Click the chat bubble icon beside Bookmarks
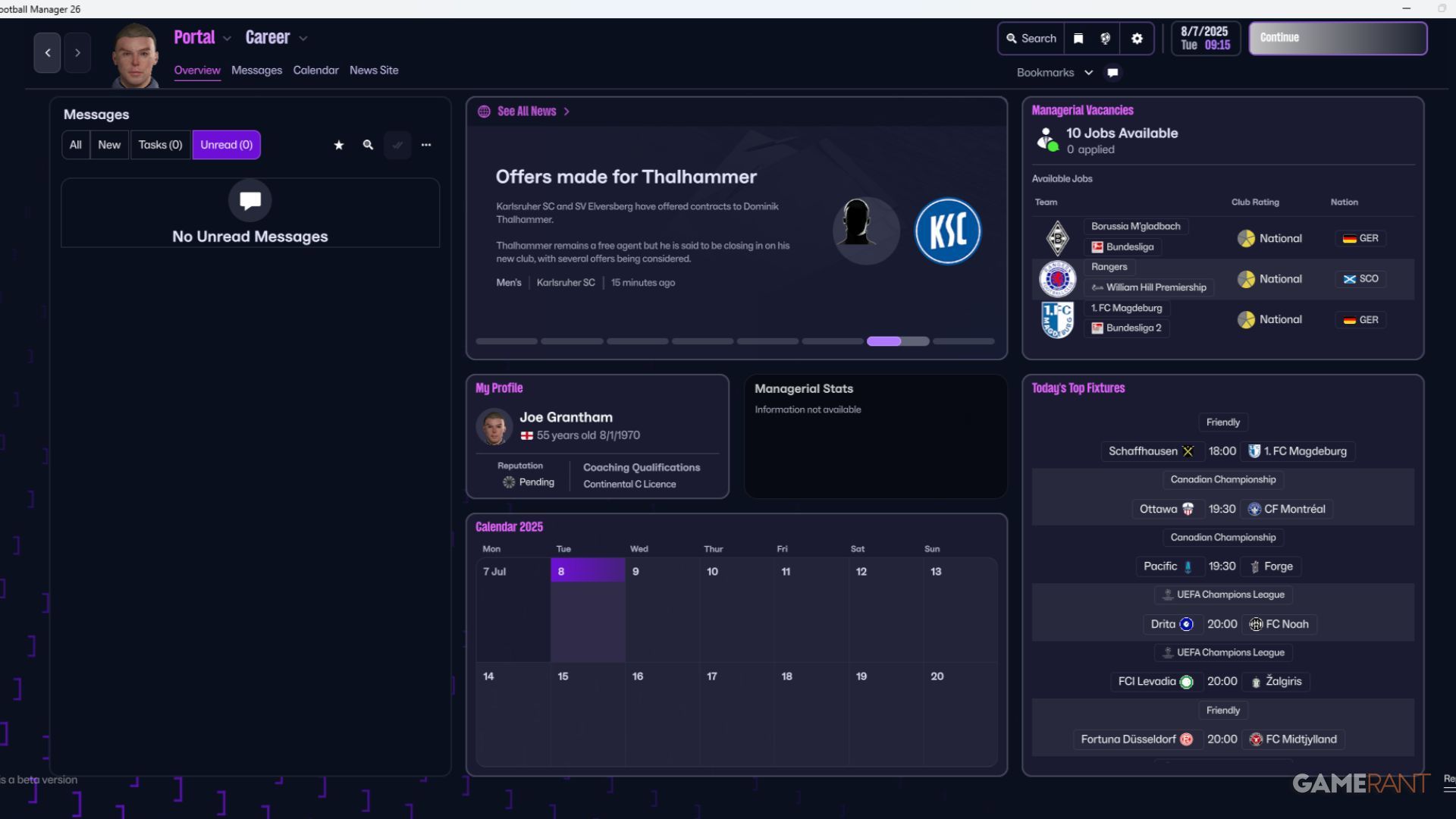Screen dimensions: 1456x819 [x=1112, y=73]
